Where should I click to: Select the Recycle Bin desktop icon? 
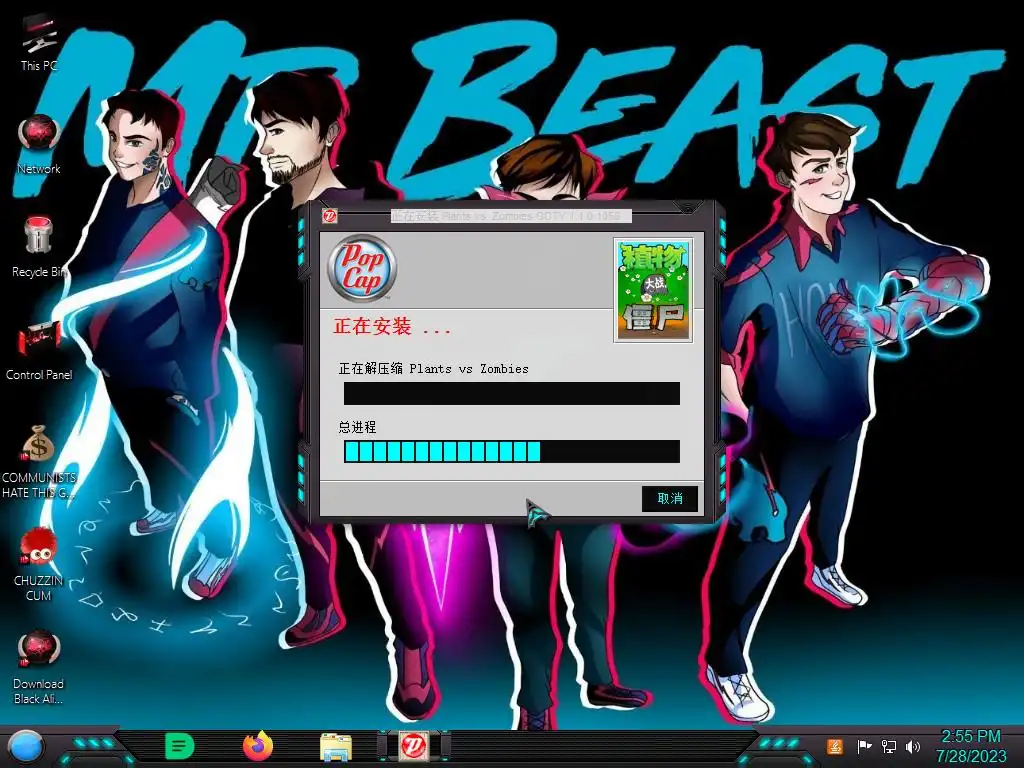[x=39, y=247]
